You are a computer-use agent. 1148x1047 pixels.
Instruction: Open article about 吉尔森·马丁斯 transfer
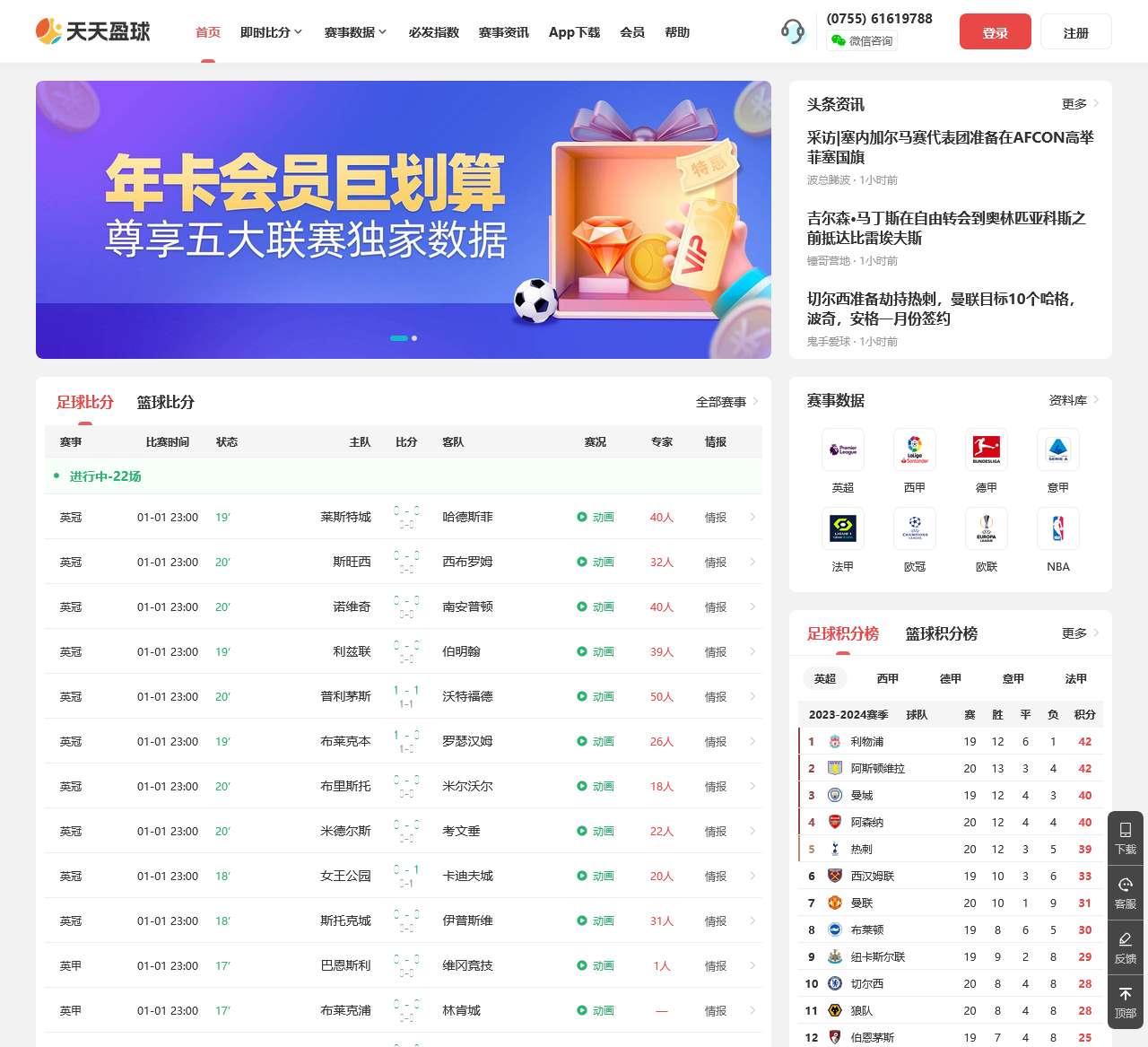click(x=946, y=228)
